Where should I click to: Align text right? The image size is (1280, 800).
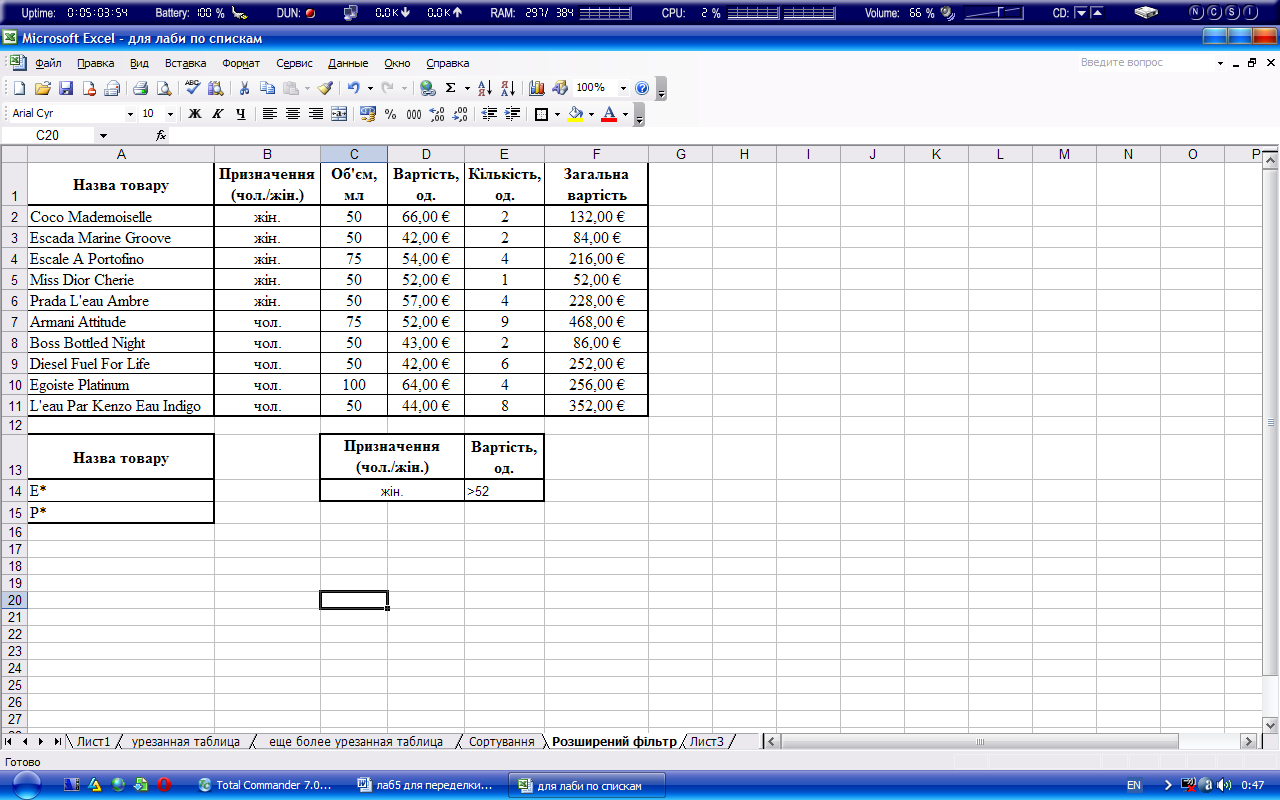[316, 114]
